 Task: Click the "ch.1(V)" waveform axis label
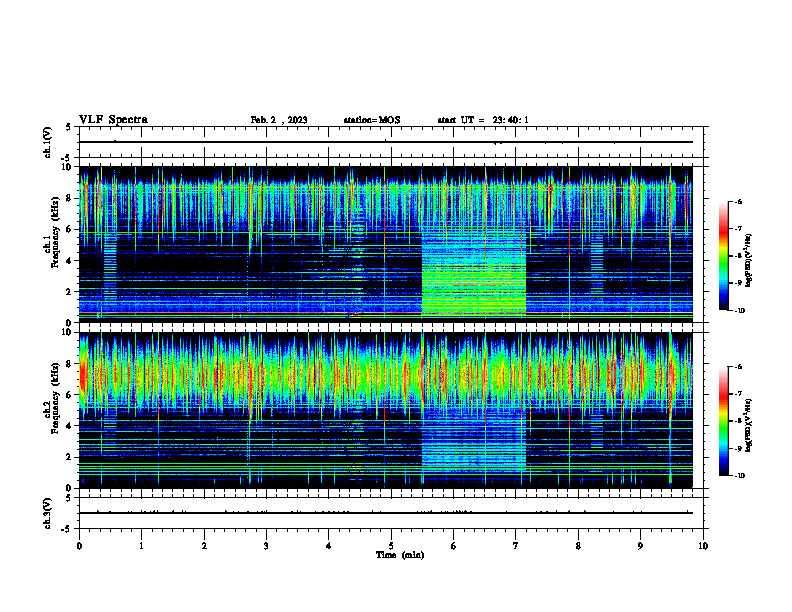pyautogui.click(x=47, y=142)
